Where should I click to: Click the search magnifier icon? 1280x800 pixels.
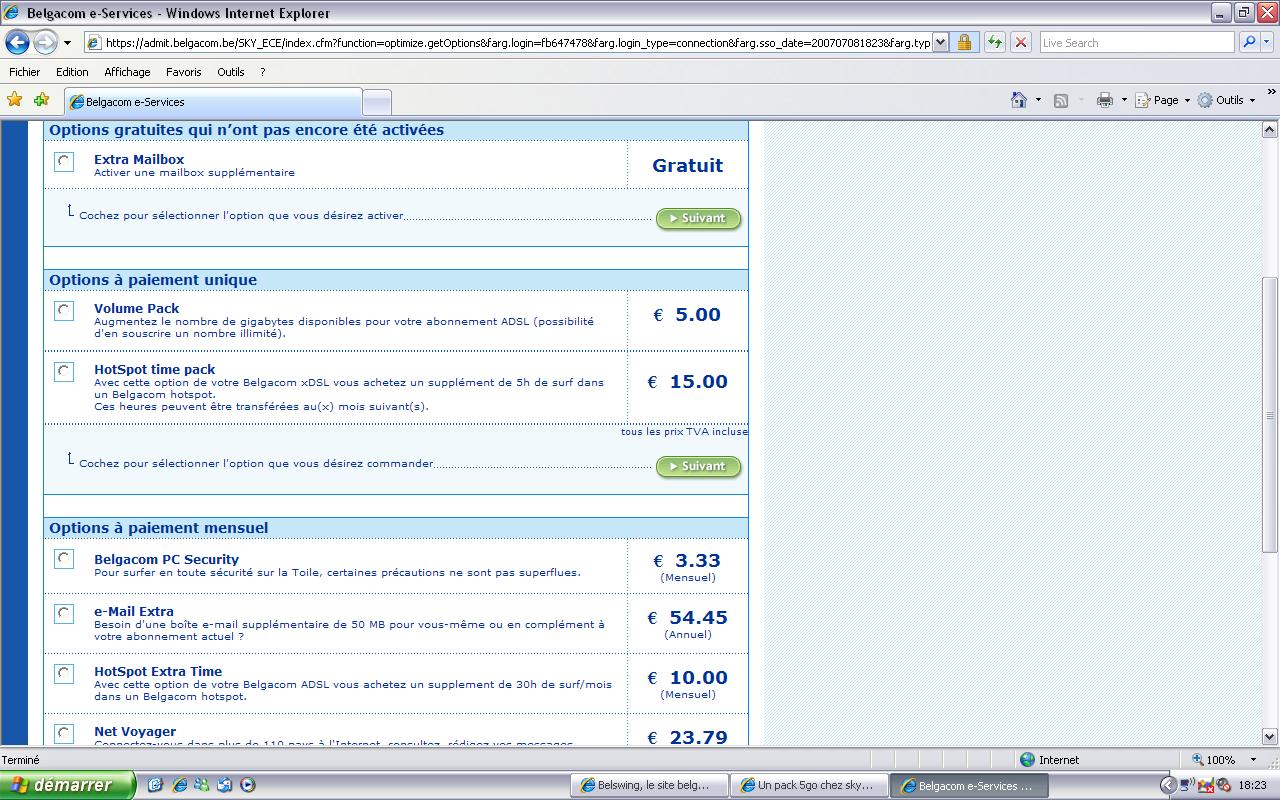tap(1249, 42)
